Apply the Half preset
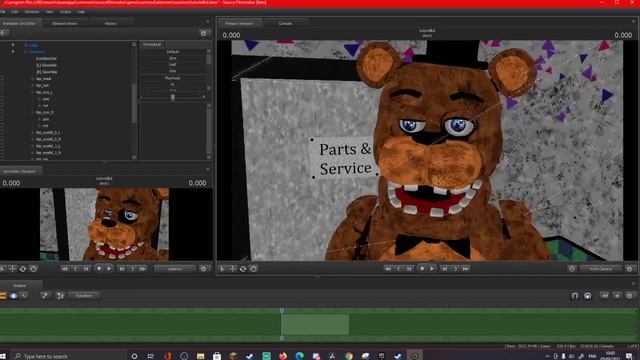This screenshot has height=360, width=640. (173, 64)
